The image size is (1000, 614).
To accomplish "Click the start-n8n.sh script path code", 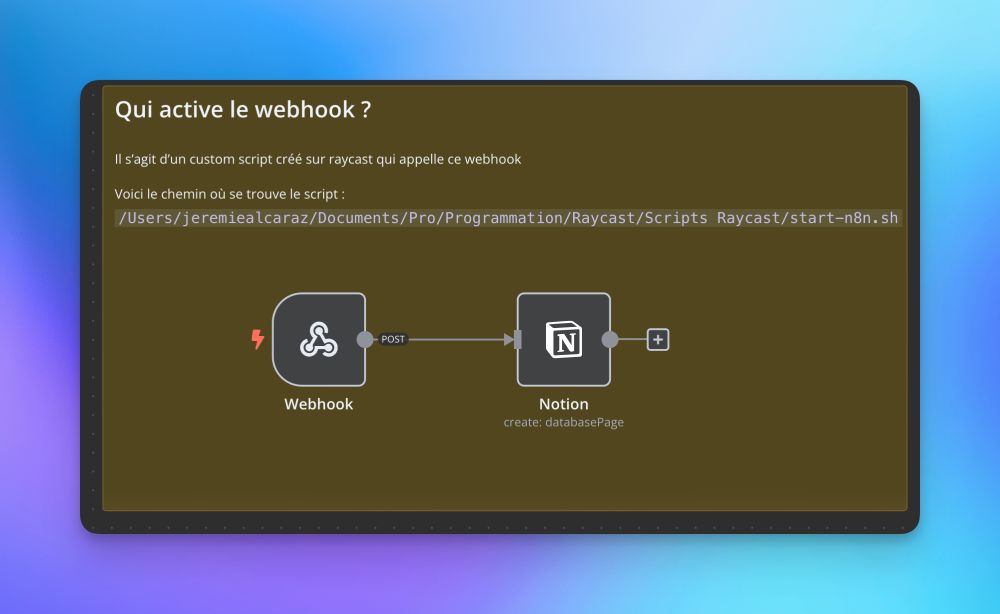I will [x=508, y=218].
